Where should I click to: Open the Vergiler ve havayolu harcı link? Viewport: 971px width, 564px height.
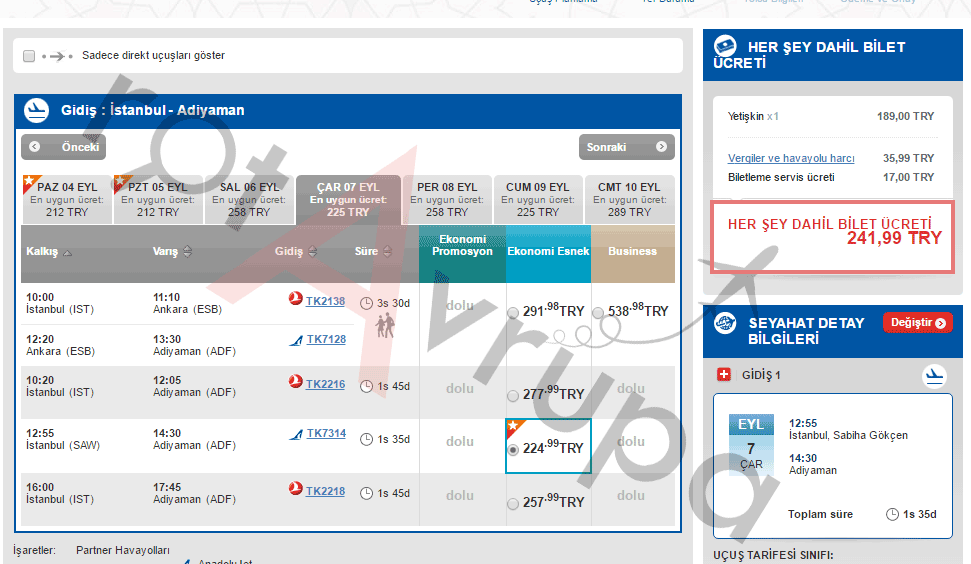click(x=790, y=158)
